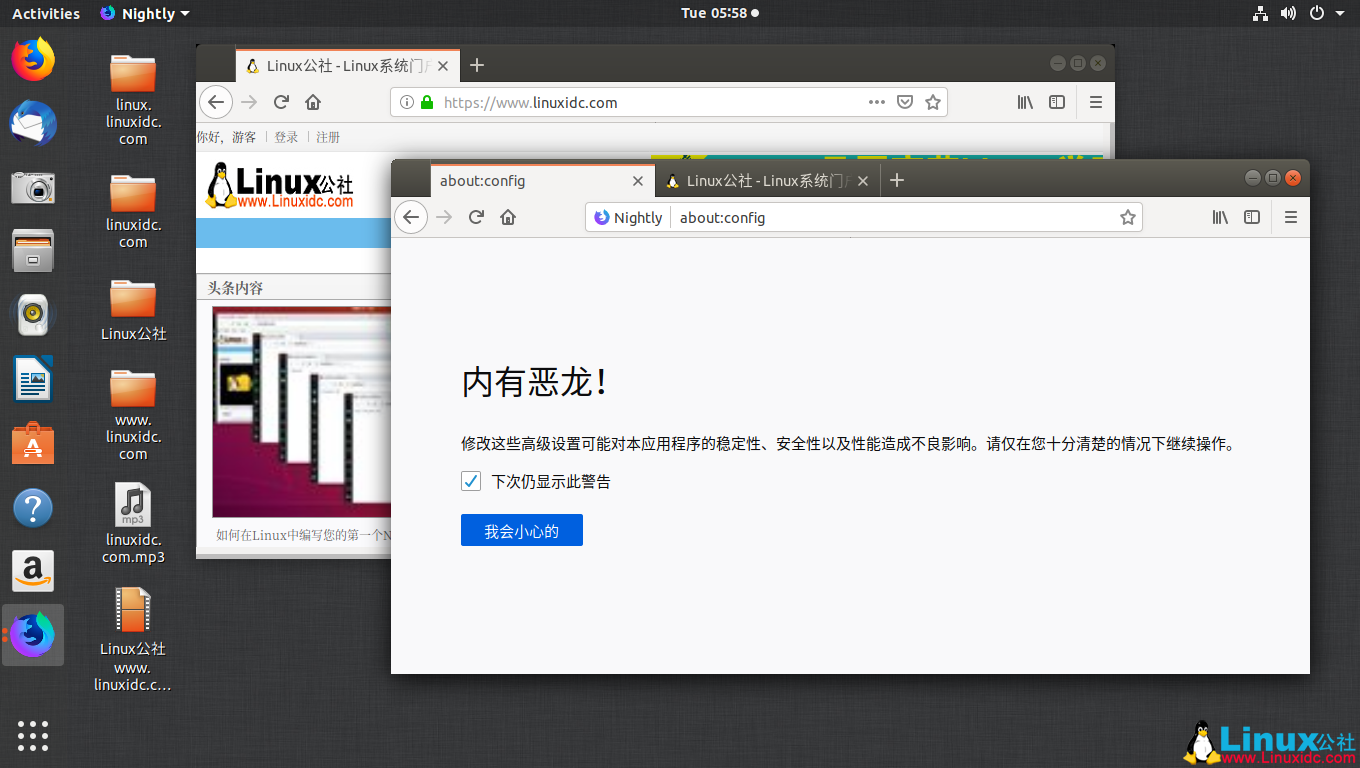Viewport: 1360px width, 768px height.
Task: Open Help from the dock
Action: [x=33, y=508]
